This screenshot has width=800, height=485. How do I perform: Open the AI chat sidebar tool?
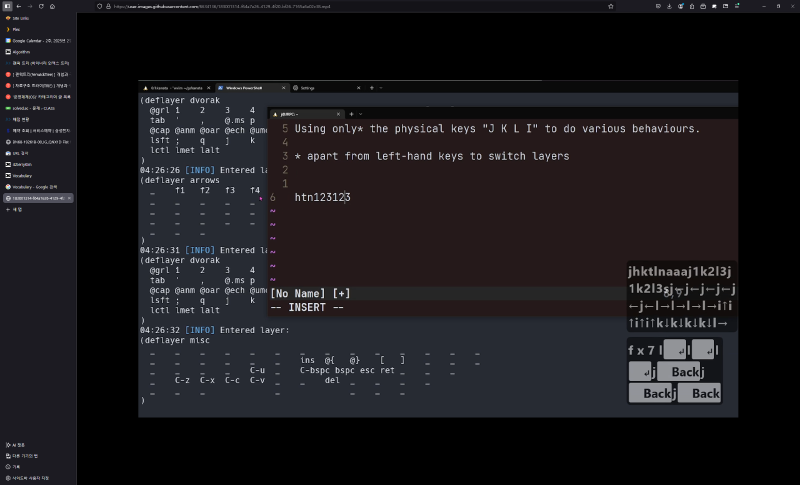tap(18, 444)
